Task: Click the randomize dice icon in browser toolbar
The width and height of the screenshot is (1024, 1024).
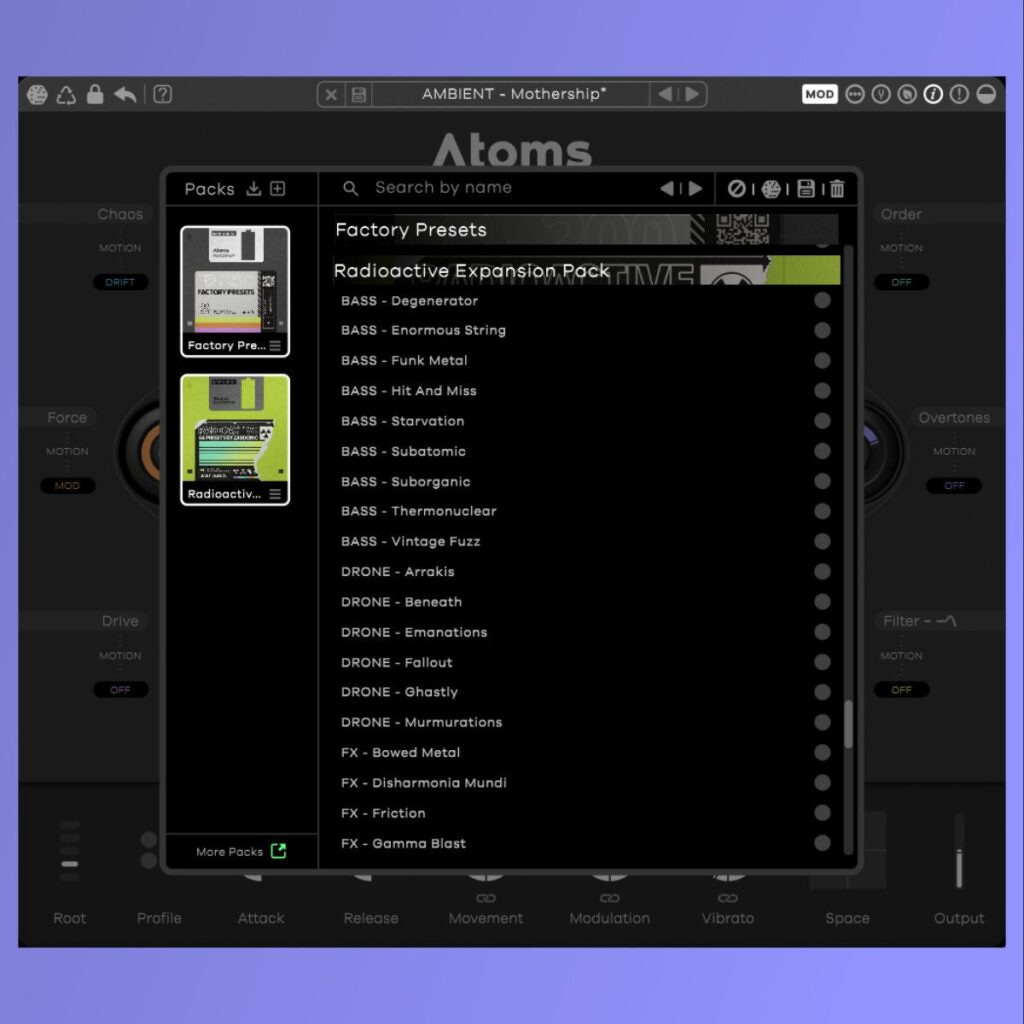Action: (x=771, y=189)
